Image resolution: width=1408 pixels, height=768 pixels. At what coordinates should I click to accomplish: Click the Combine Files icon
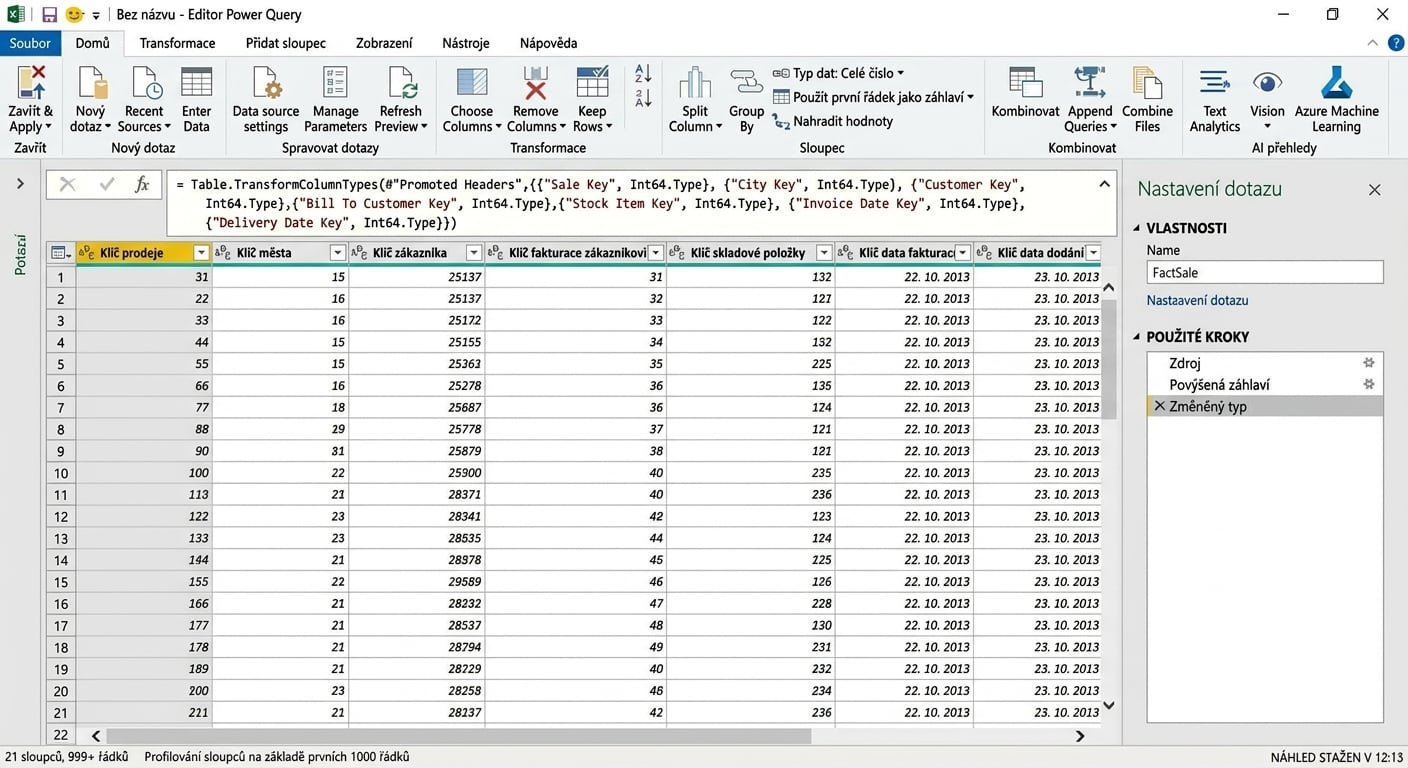pos(1147,84)
